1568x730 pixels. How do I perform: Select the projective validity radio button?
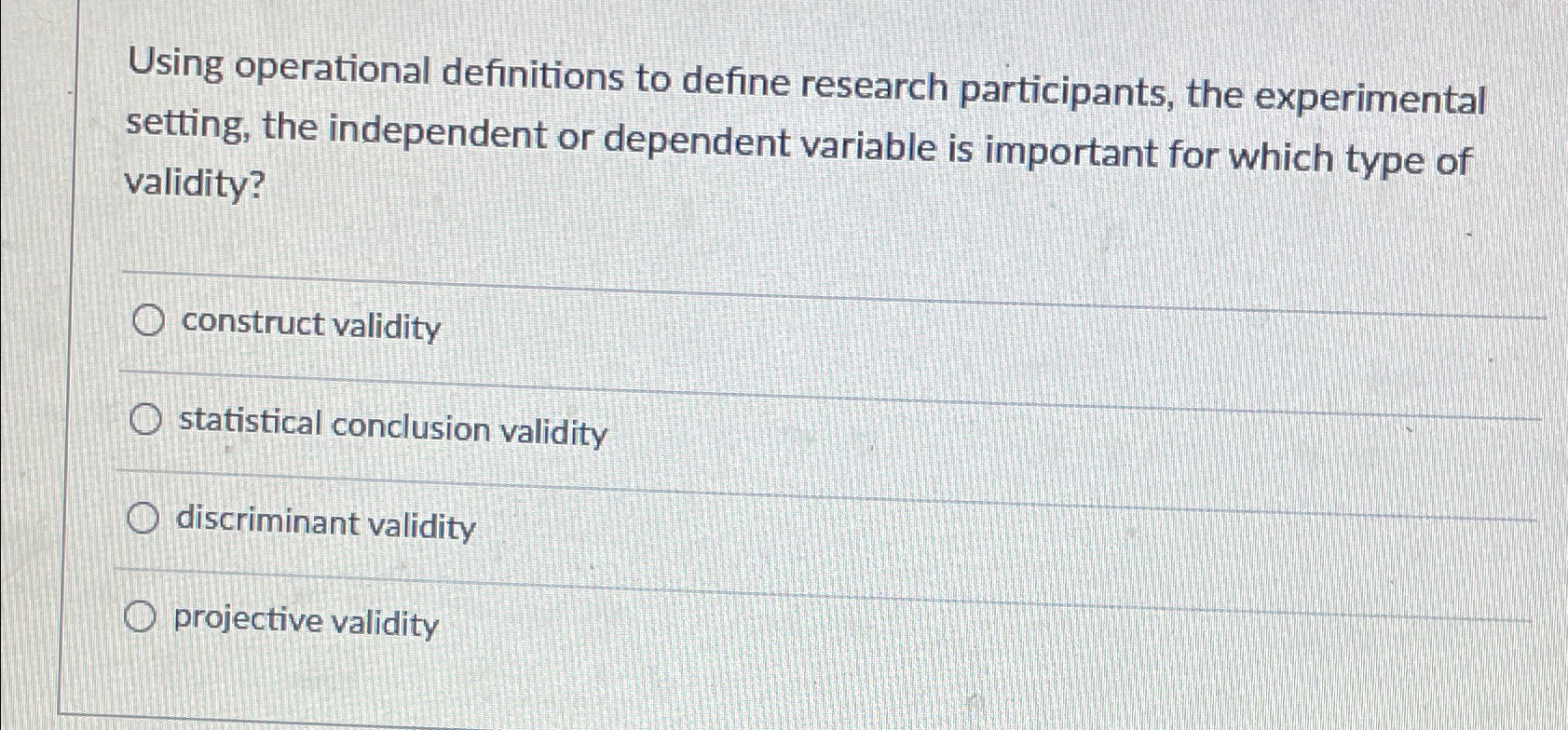142,615
